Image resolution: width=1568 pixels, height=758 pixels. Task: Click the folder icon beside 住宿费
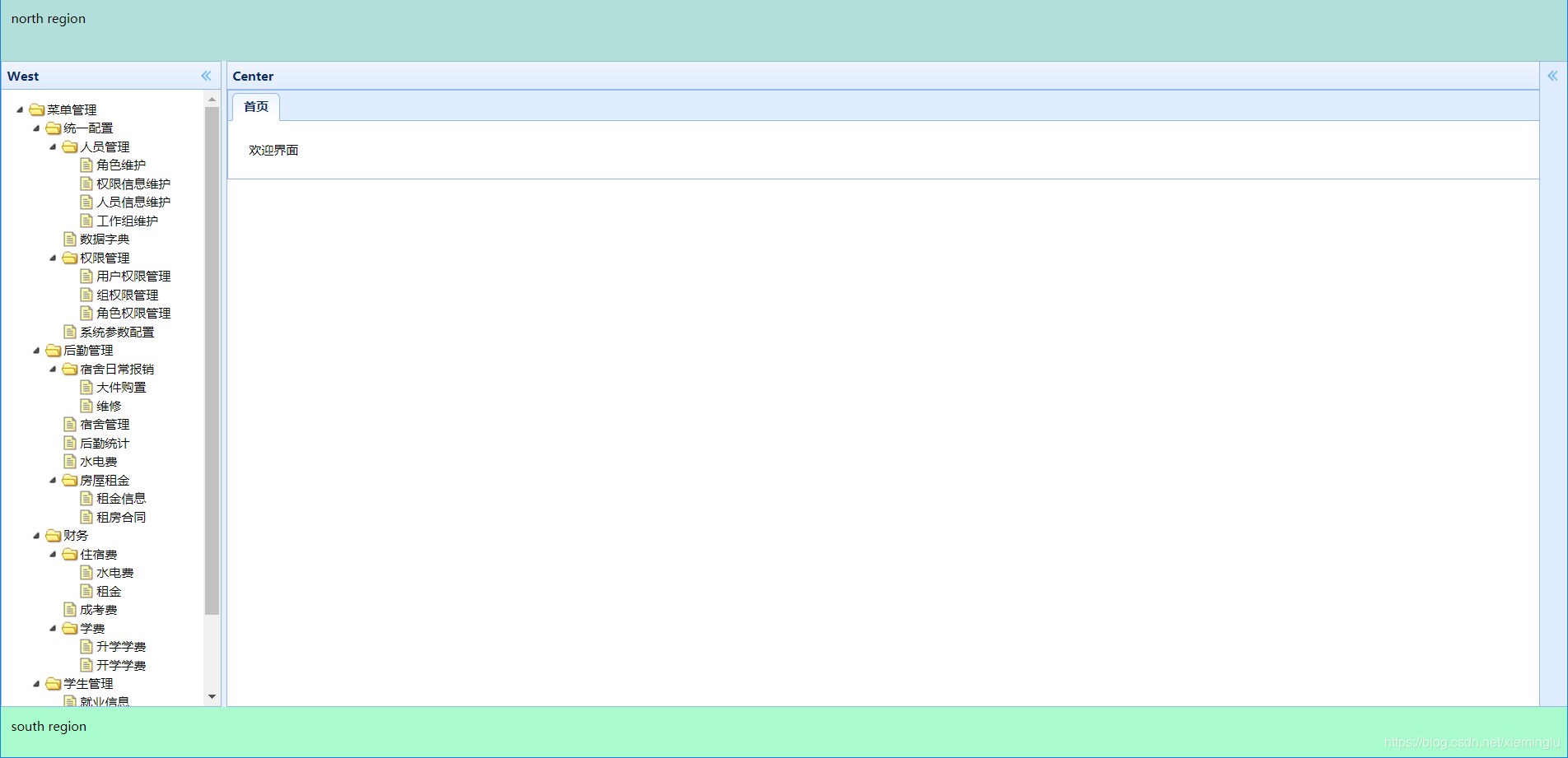[x=69, y=554]
